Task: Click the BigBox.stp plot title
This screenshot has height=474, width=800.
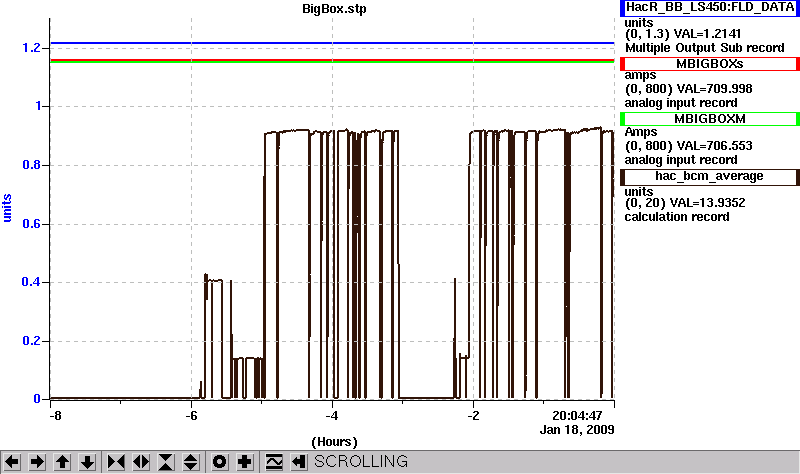Action: click(334, 9)
